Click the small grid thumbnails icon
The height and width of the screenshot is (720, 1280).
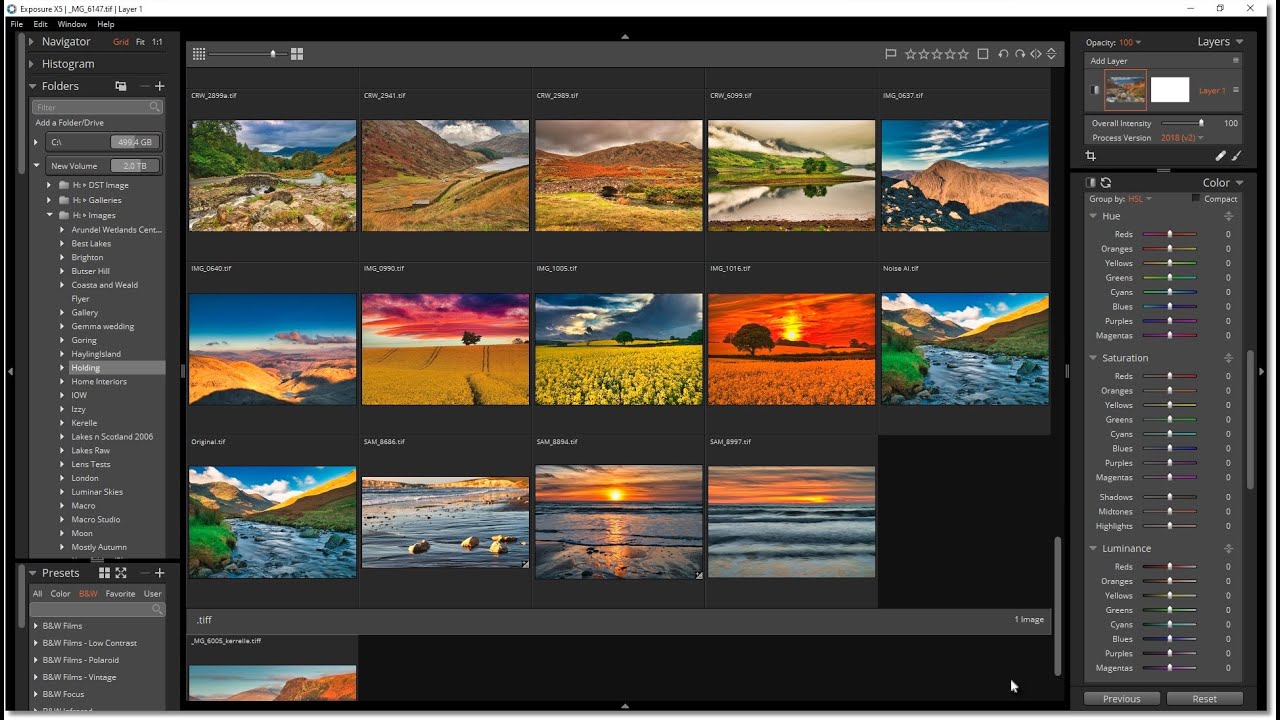[x=199, y=54]
